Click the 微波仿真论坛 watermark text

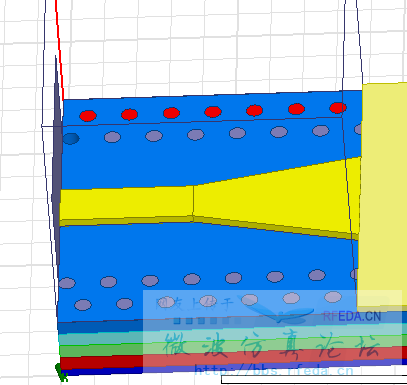coord(272,346)
